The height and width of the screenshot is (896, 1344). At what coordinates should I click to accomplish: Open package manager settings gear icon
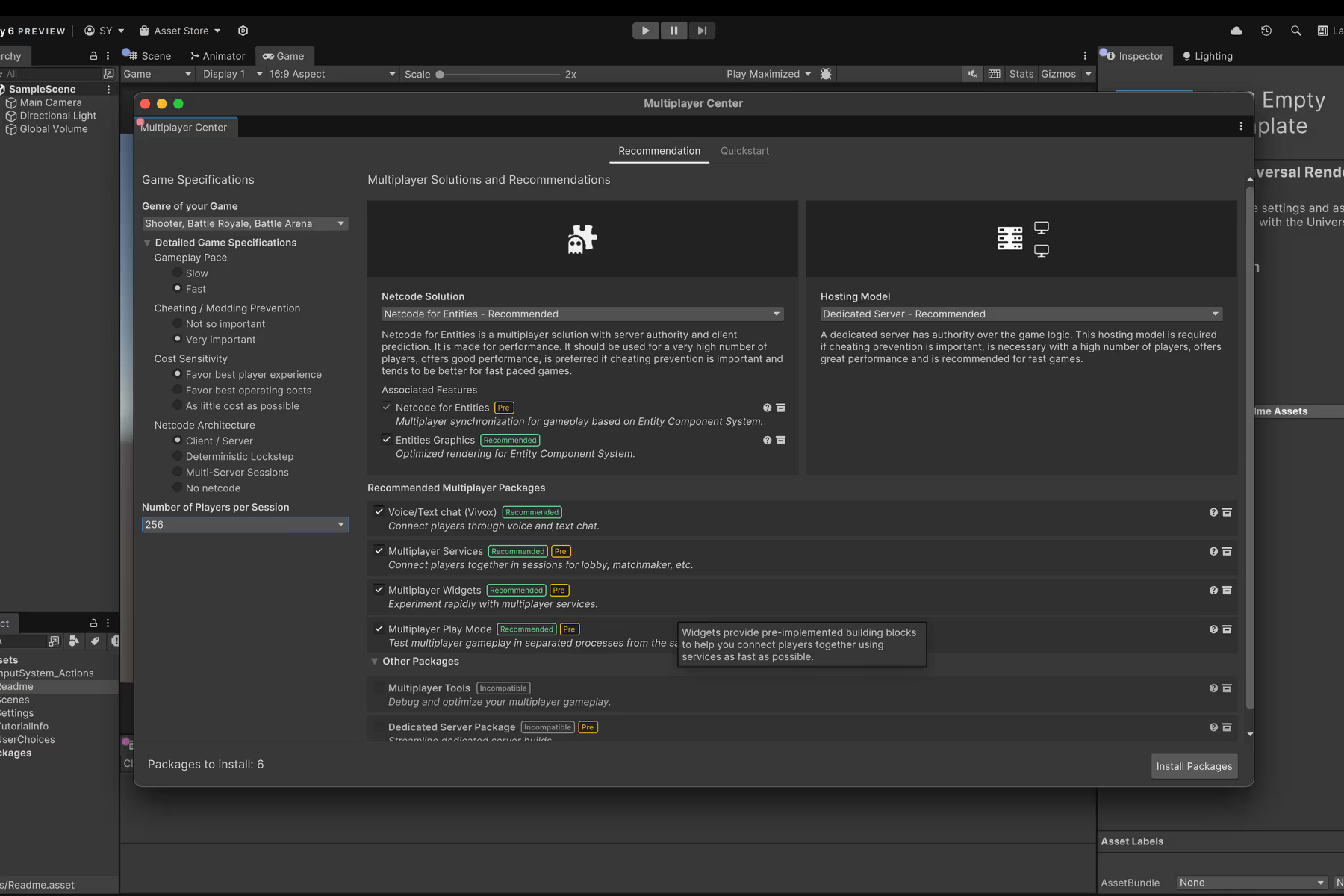point(243,31)
